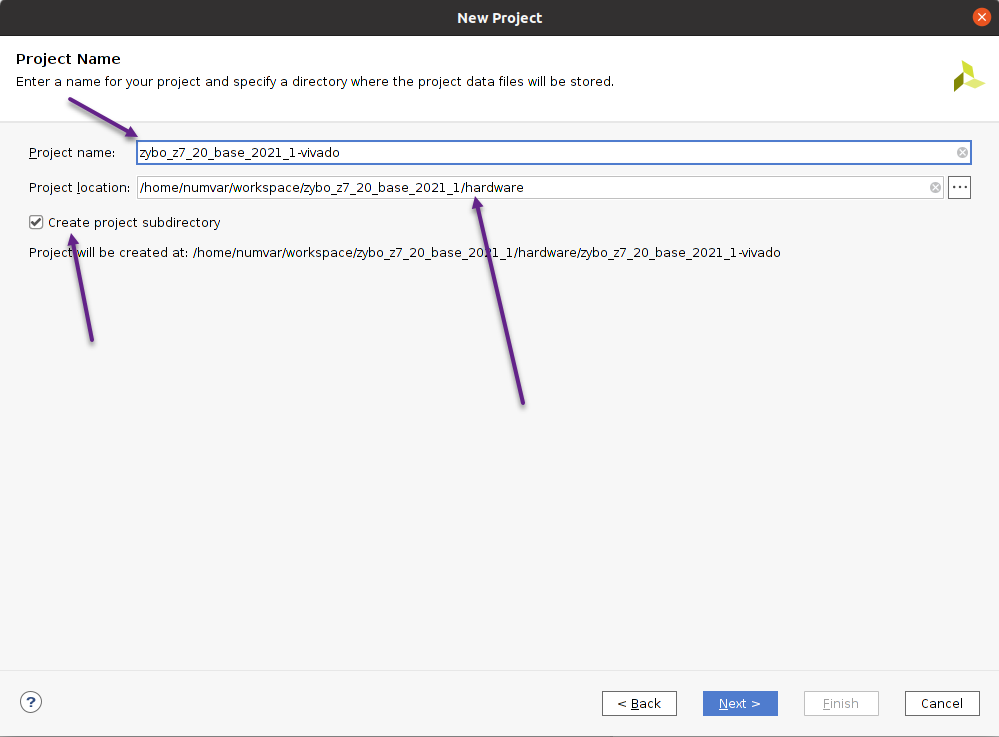
Task: Clear the Project location field with its X icon
Action: tap(935, 188)
